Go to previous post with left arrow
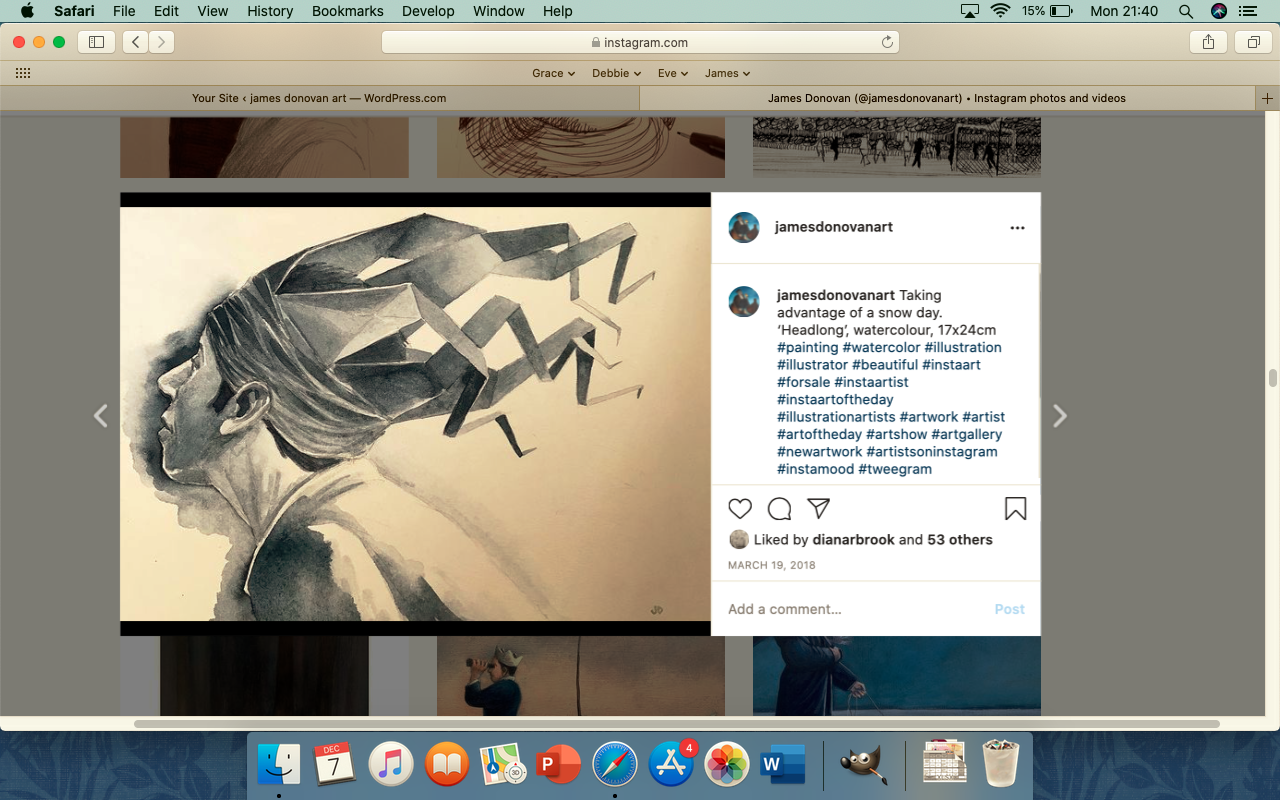 click(100, 416)
